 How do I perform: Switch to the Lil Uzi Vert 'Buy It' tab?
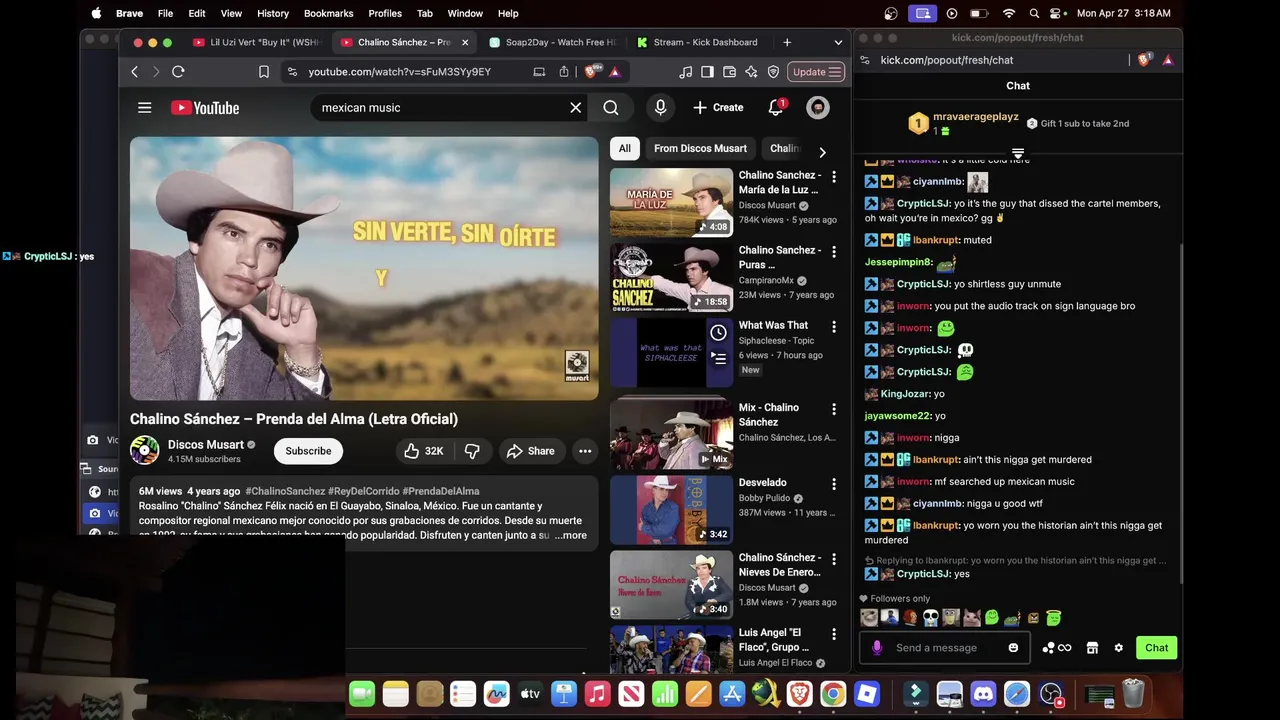(255, 42)
